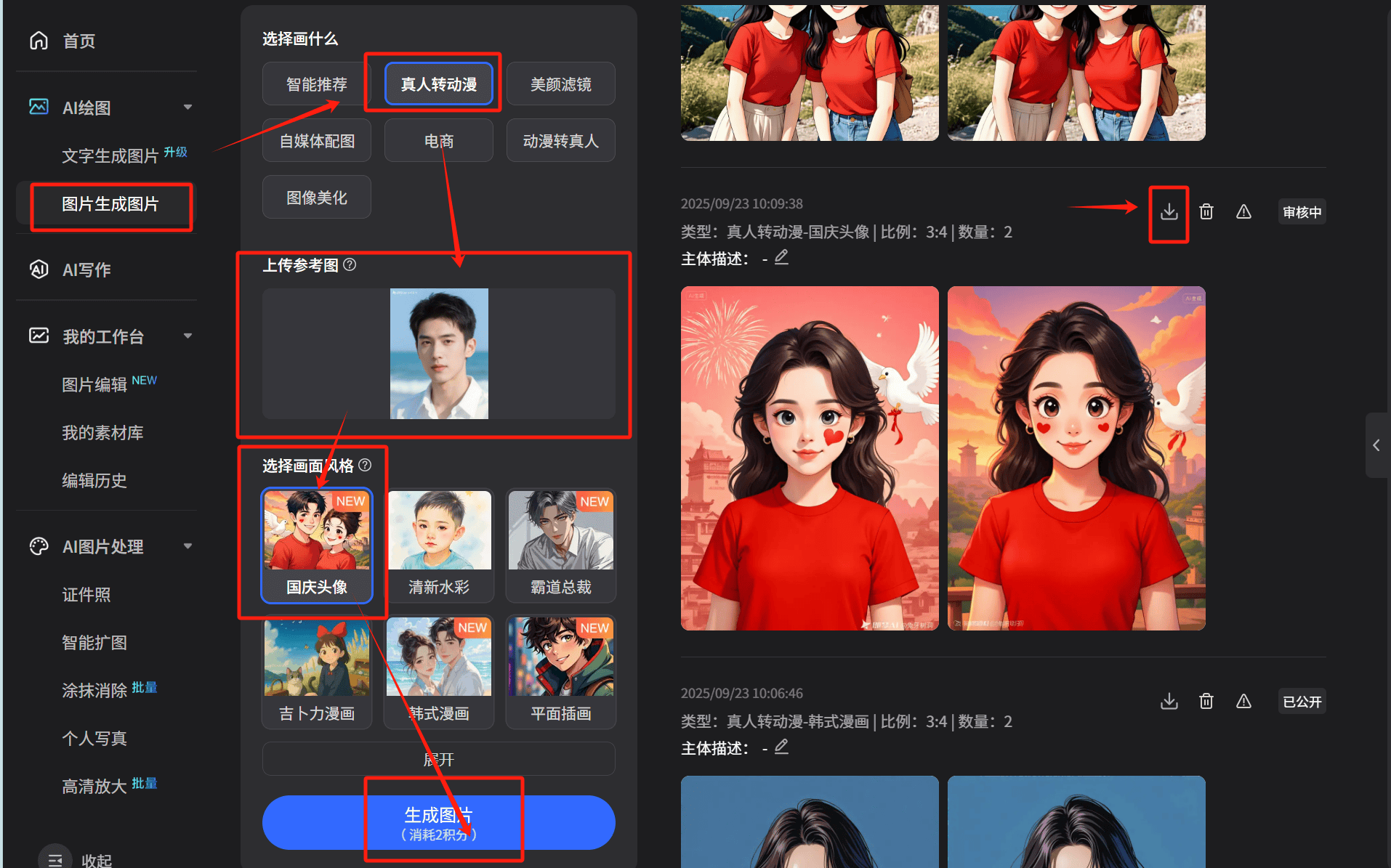Report the 国庆头像 result via warning icon
Image resolution: width=1391 pixels, height=868 pixels.
click(1243, 212)
